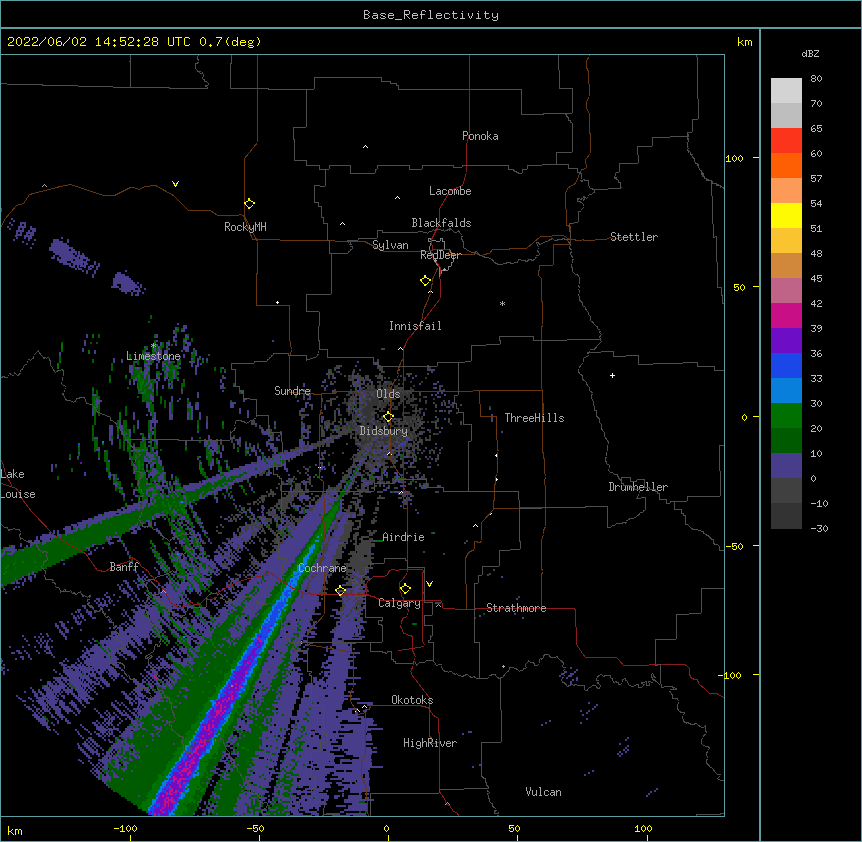
Task: Select the yellow diamond marker below Cochrane
Action: (341, 590)
